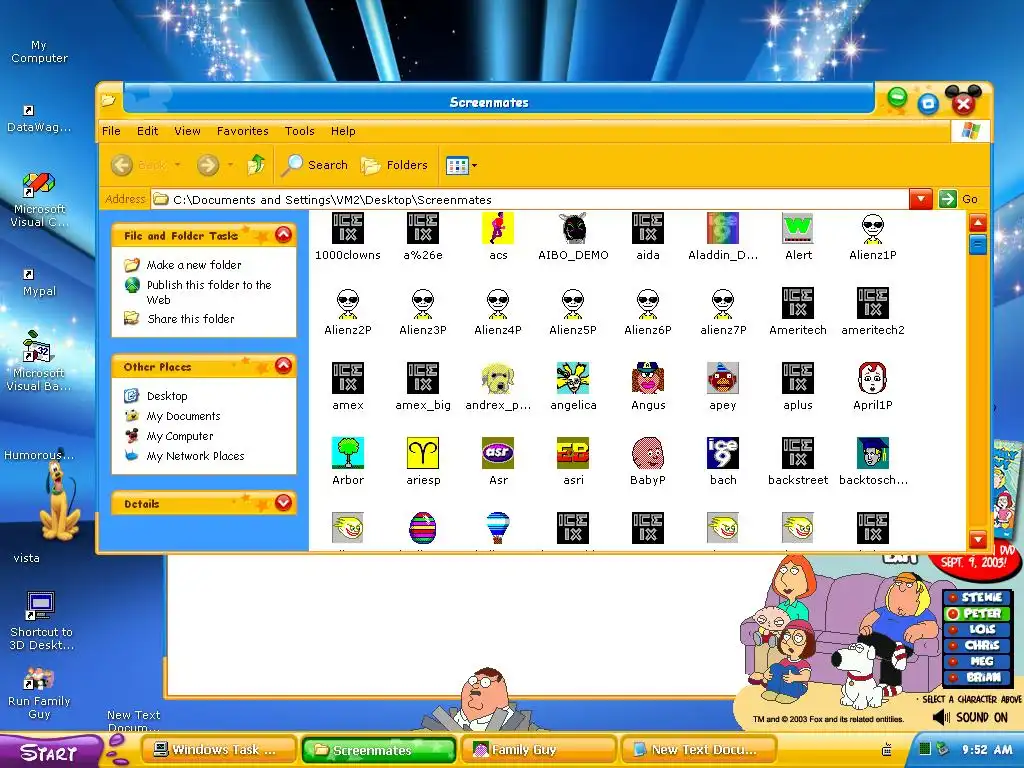Click the scrollbar up arrow in file list
The height and width of the screenshot is (768, 1024).
click(x=978, y=223)
